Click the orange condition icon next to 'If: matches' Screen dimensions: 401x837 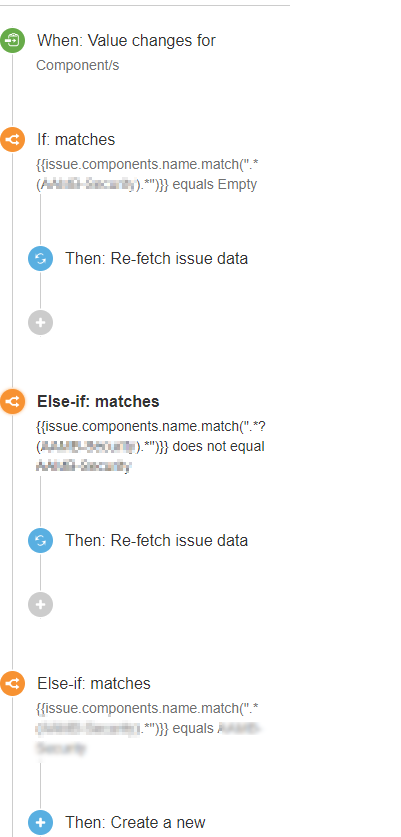point(12,140)
